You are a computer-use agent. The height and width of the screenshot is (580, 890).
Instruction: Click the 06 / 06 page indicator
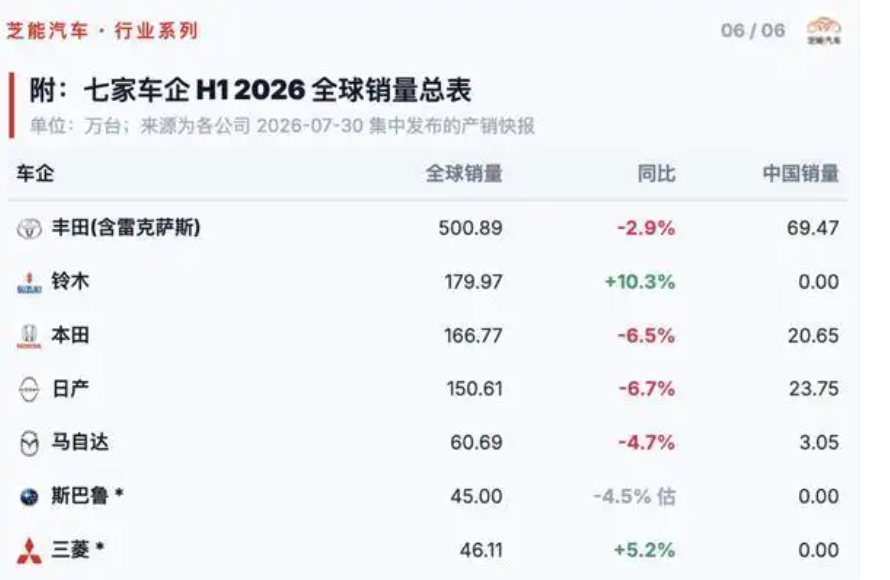(753, 30)
